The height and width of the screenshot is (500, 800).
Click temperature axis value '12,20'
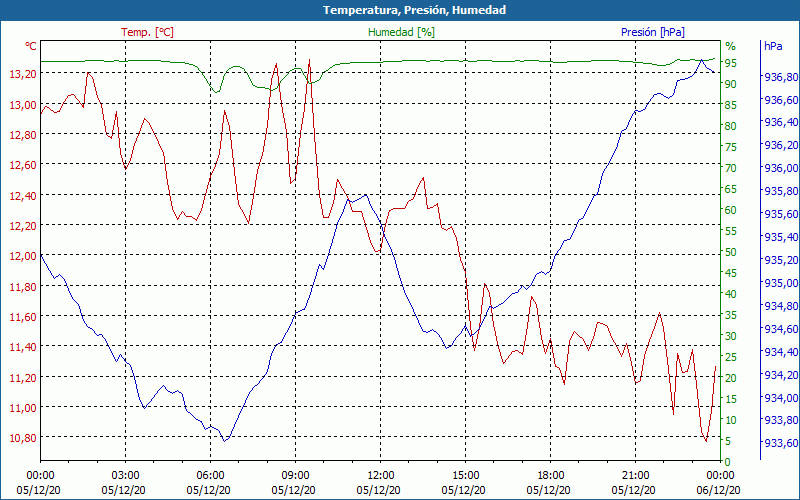click(23, 225)
